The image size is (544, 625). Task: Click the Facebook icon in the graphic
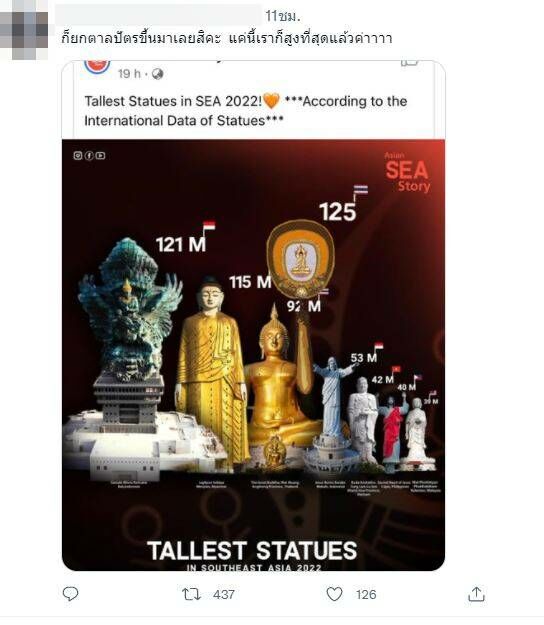[x=89, y=155]
